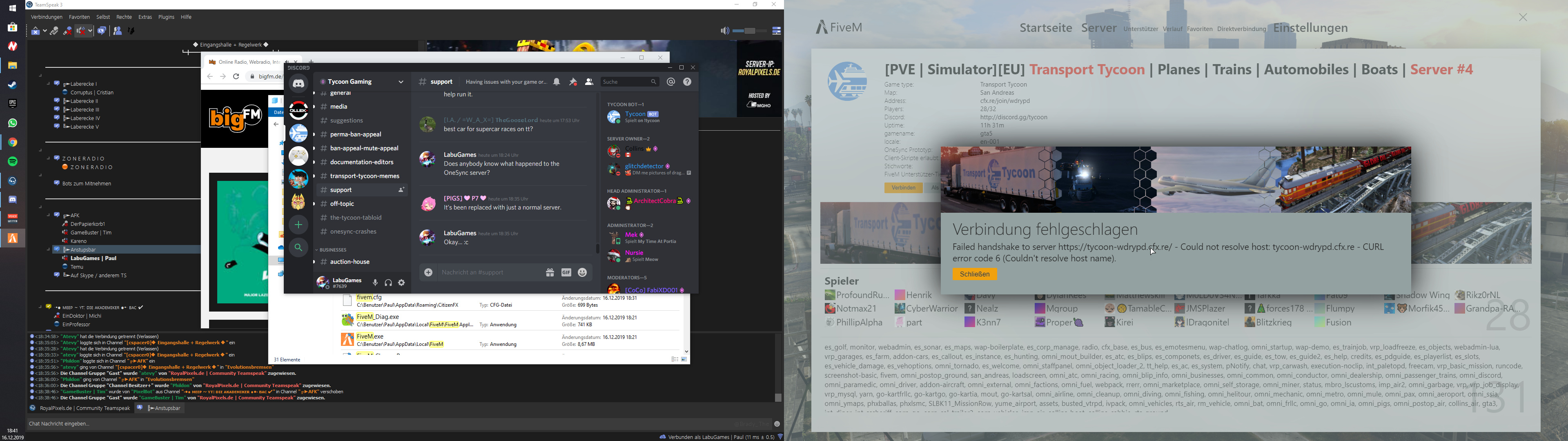Image resolution: width=1568 pixels, height=441 pixels.
Task: Toggle Discord member list icon
Action: click(x=588, y=82)
